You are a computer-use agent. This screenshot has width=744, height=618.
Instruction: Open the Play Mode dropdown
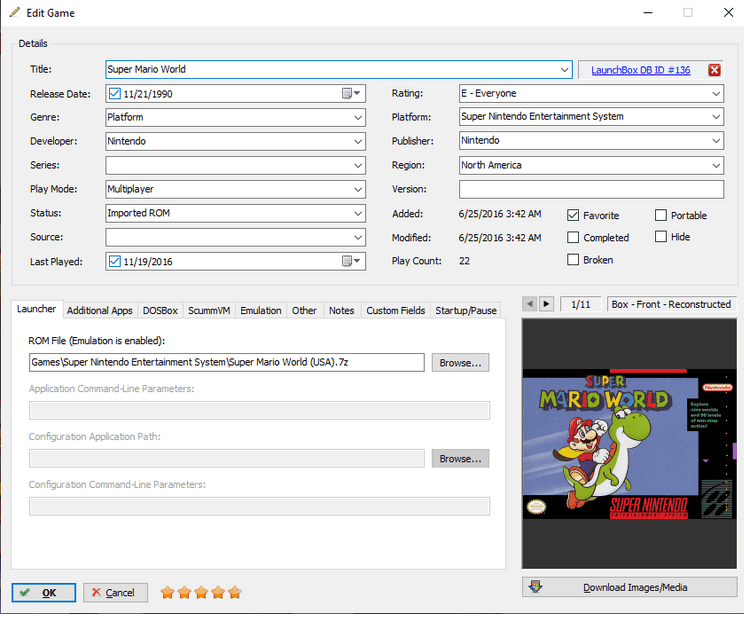pyautogui.click(x=358, y=189)
